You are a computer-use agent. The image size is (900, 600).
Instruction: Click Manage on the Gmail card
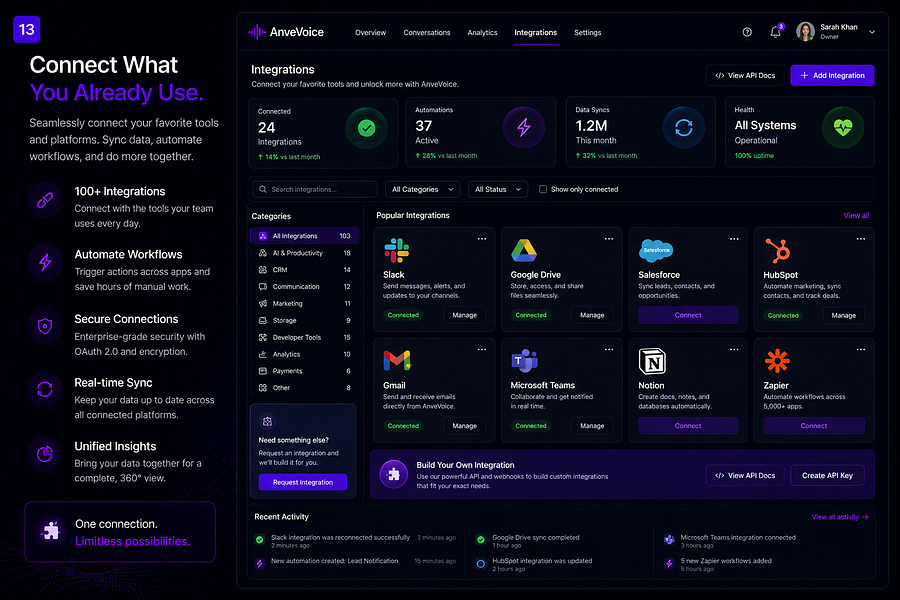[x=464, y=425]
